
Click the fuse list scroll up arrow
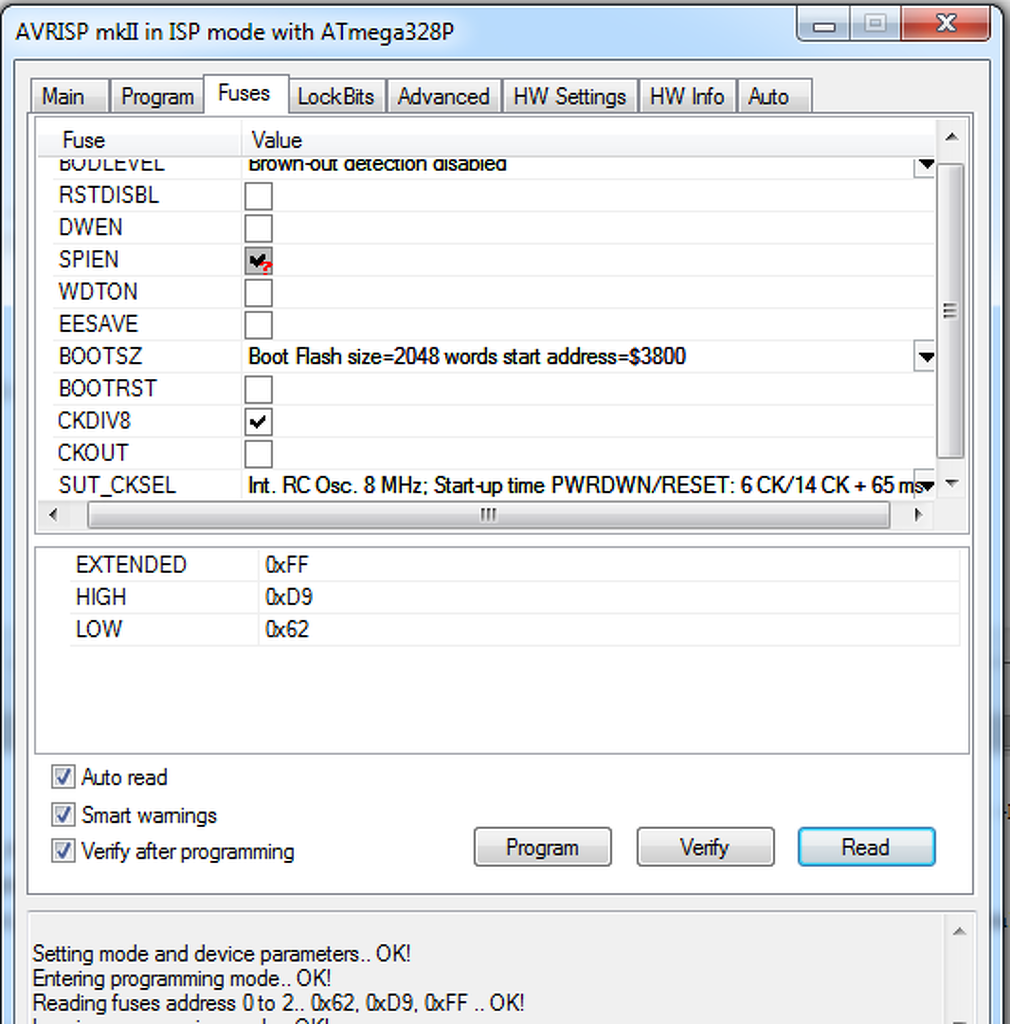(951, 137)
